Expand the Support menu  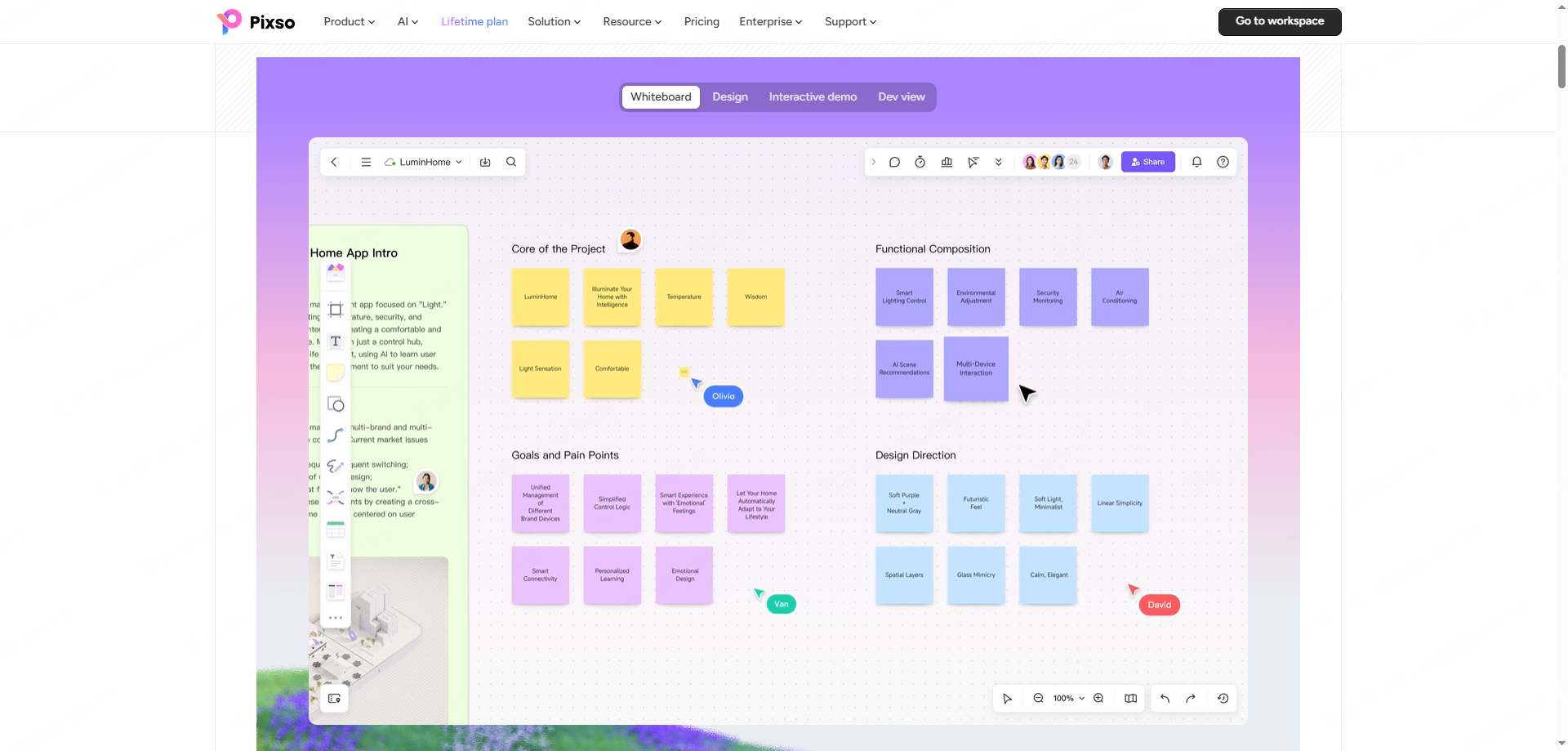[x=850, y=22]
